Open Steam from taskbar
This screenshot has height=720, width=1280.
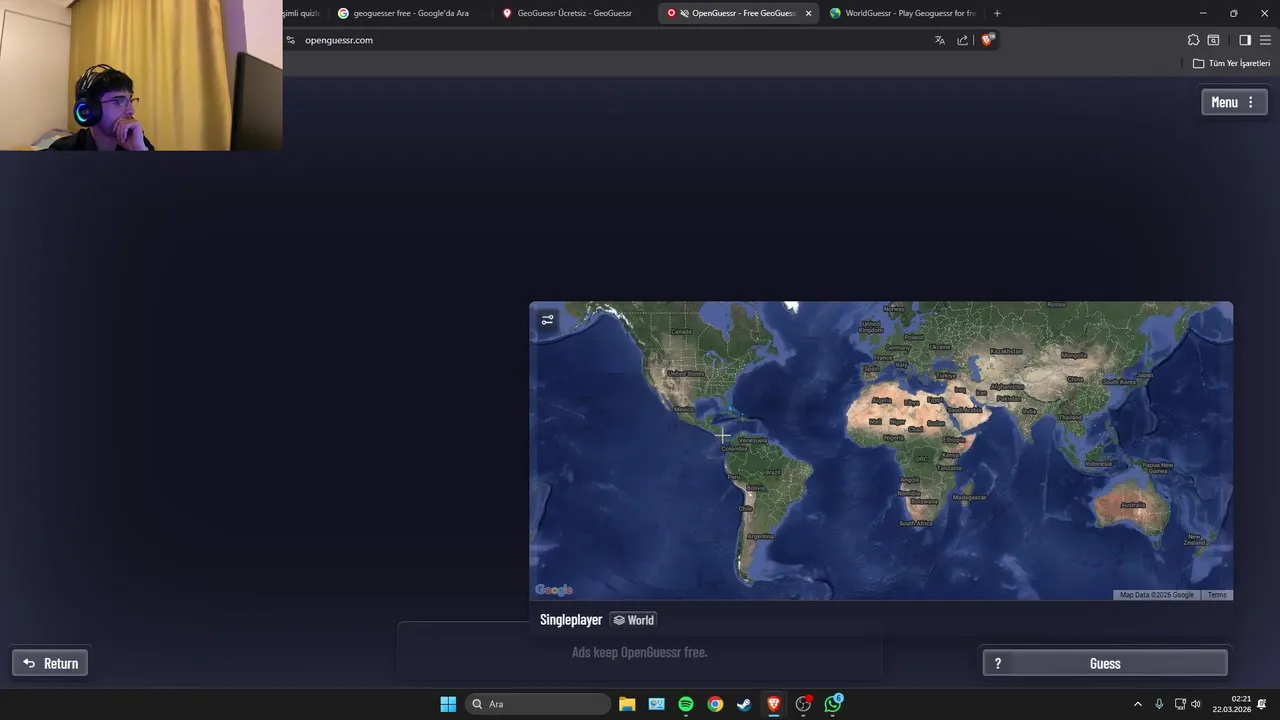pos(744,704)
